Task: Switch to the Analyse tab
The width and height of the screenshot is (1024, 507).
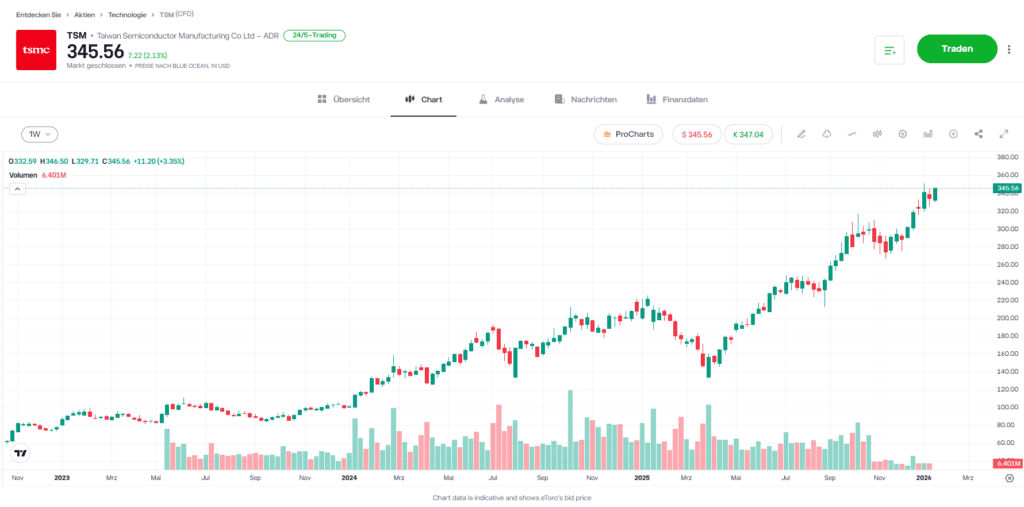Action: (x=501, y=100)
